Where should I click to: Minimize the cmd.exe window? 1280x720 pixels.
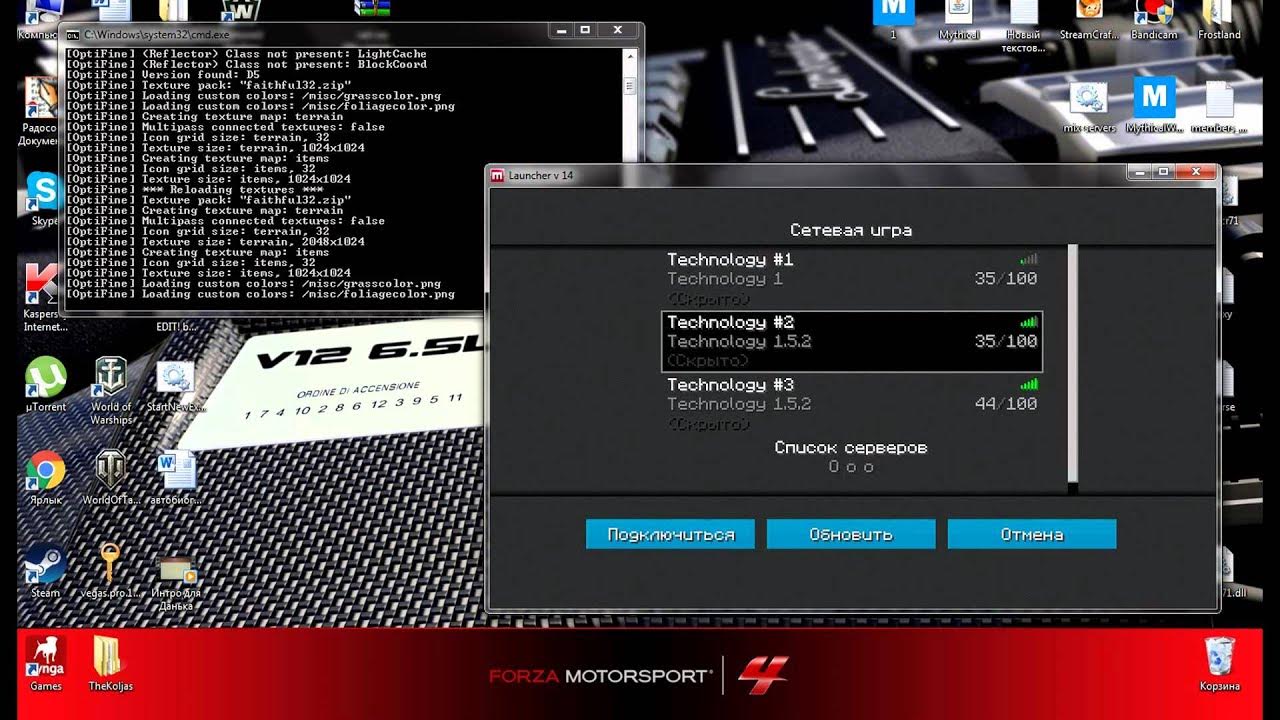click(x=563, y=31)
